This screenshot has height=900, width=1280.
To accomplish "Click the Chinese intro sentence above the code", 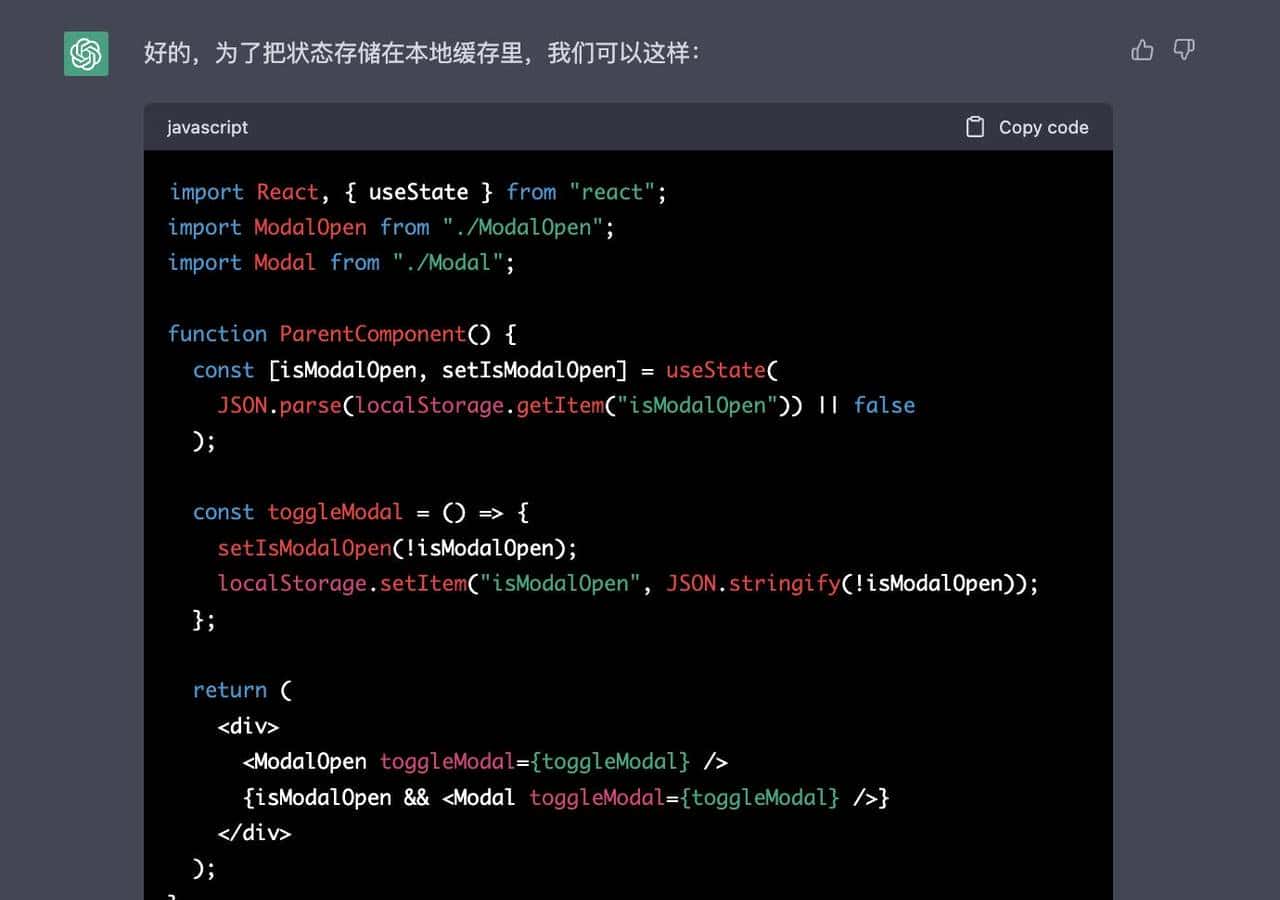I will (422, 53).
